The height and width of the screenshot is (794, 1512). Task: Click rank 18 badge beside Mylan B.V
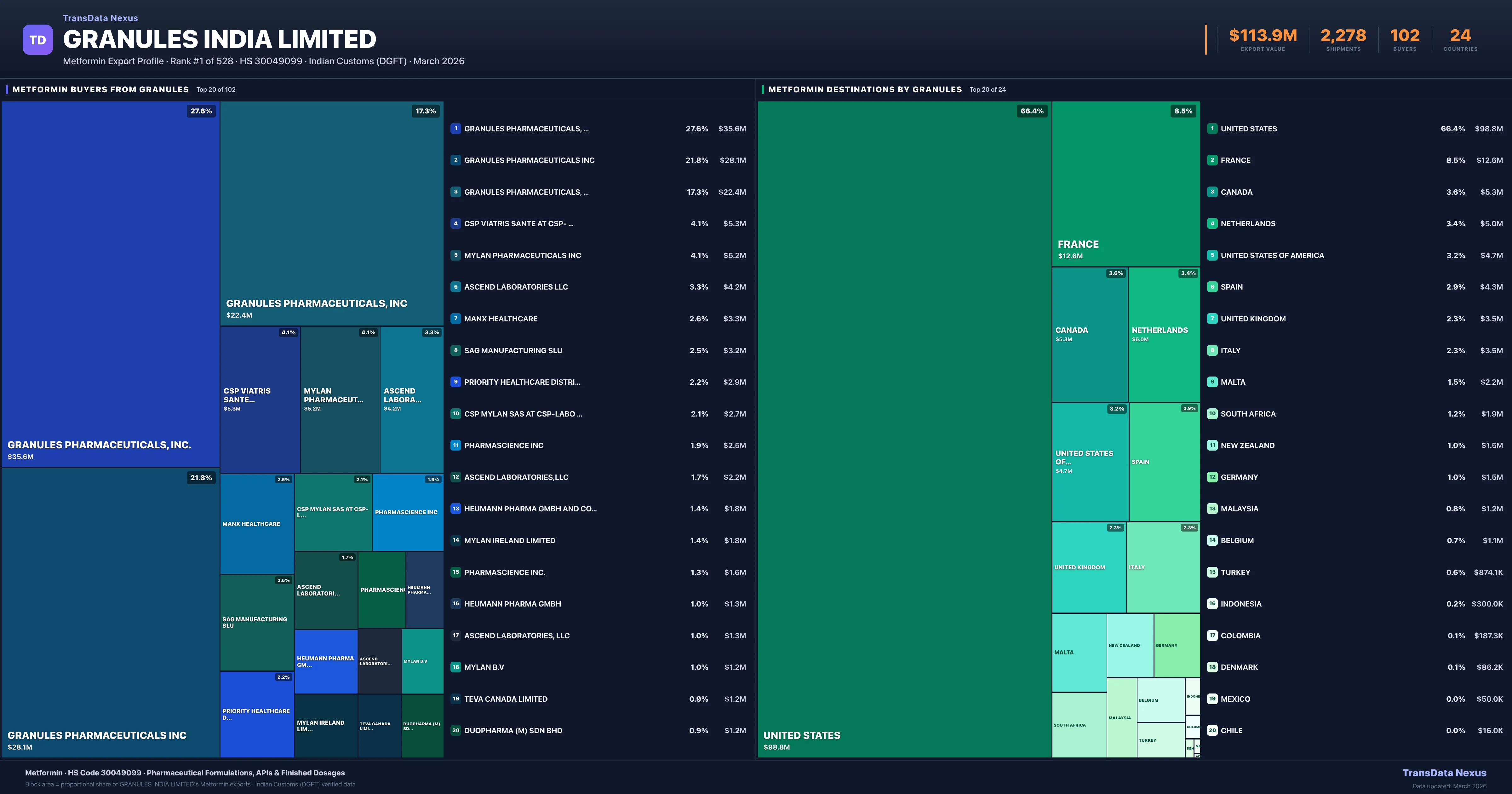point(455,667)
